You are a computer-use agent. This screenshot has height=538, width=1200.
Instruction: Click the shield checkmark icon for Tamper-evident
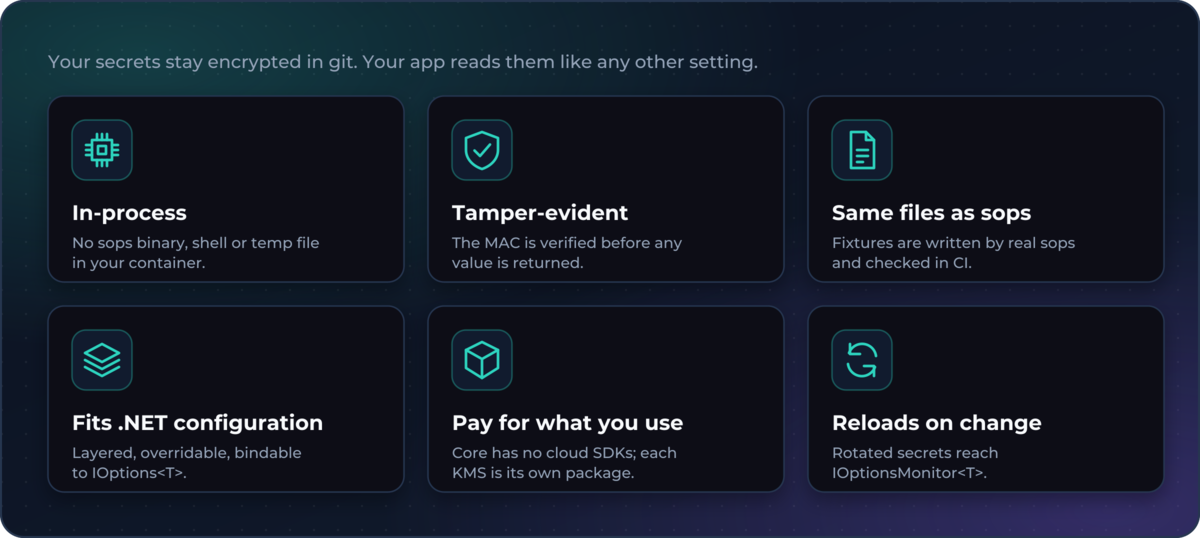pyautogui.click(x=482, y=150)
